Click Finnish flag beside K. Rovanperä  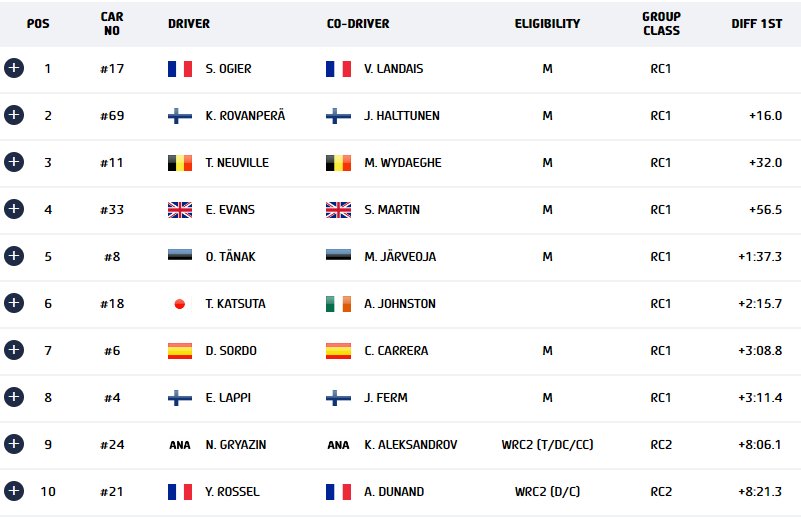tap(180, 116)
